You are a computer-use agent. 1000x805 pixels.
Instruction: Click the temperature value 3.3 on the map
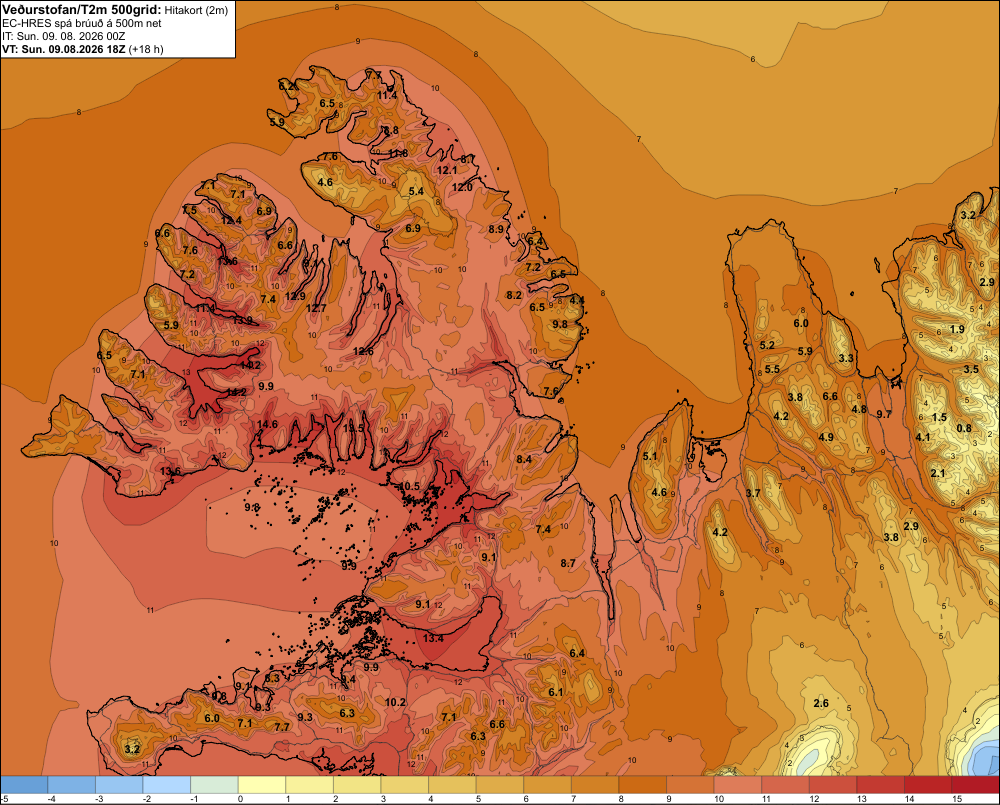pyautogui.click(x=846, y=358)
